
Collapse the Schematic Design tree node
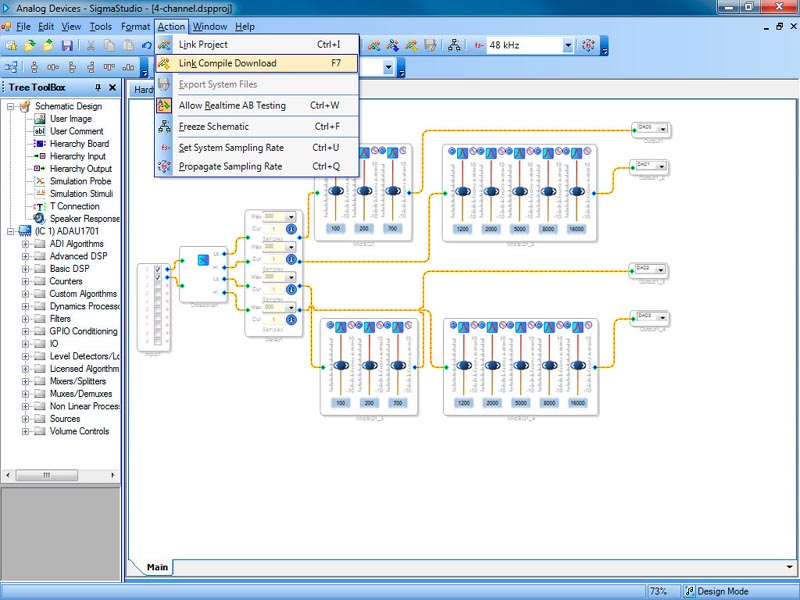tap(10, 107)
